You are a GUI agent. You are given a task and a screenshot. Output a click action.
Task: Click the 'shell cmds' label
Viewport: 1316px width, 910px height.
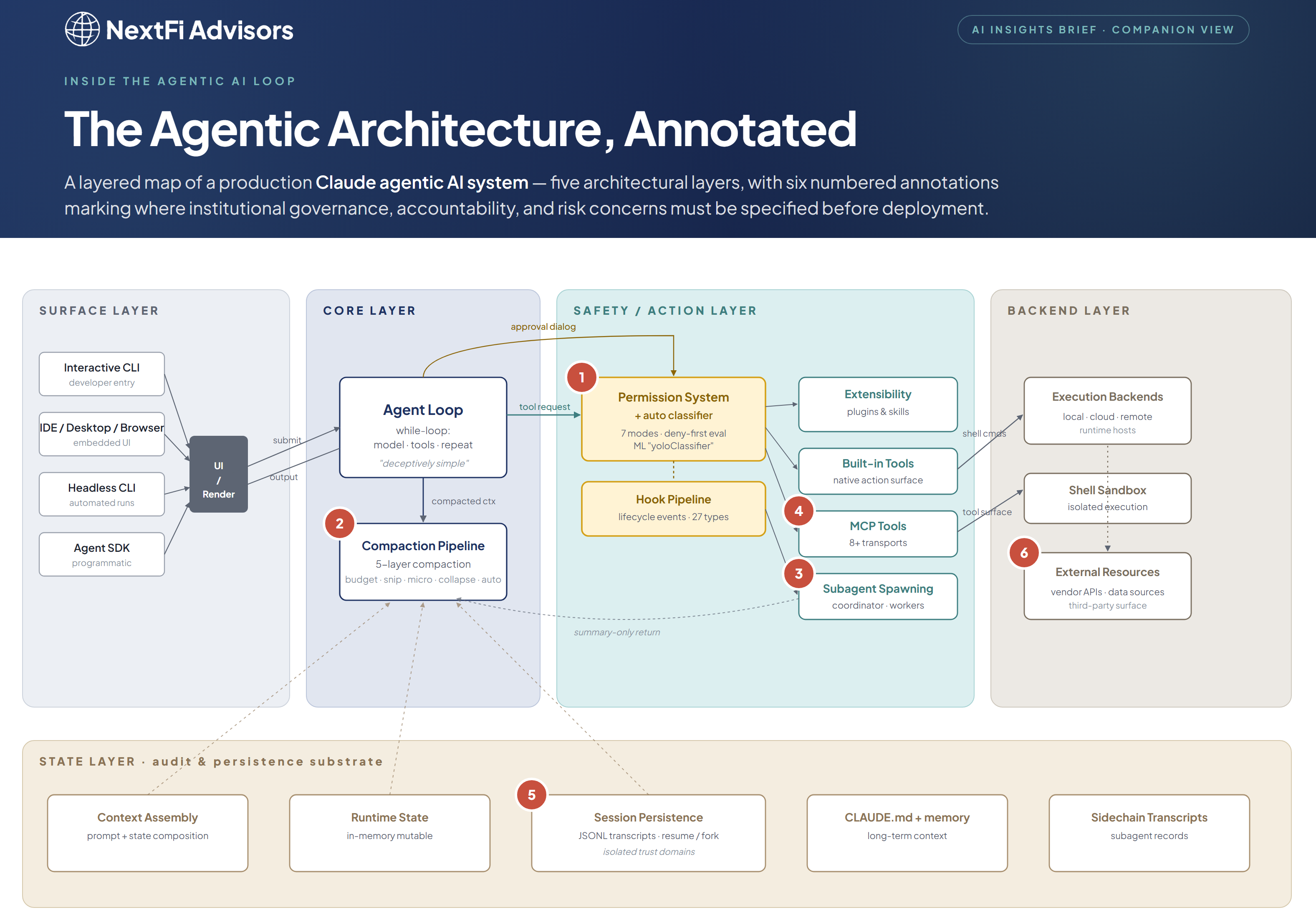[x=984, y=433]
